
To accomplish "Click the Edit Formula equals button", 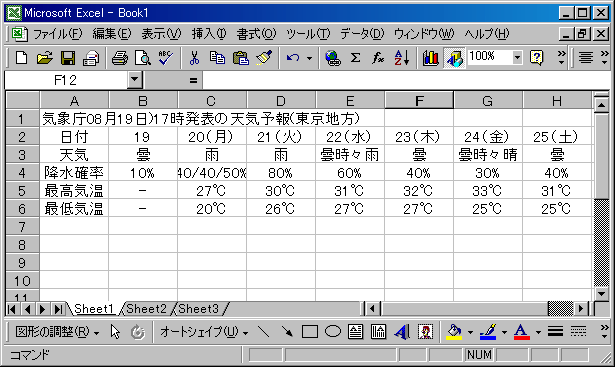I will pyautogui.click(x=193, y=80).
